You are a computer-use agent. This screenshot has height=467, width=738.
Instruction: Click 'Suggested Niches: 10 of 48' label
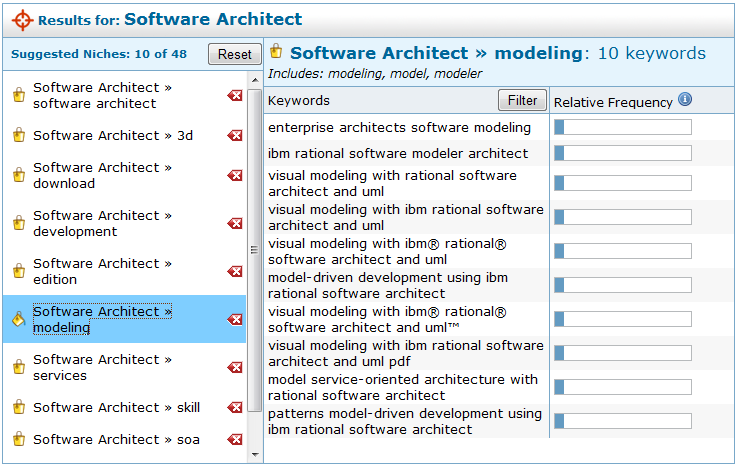coord(99,54)
